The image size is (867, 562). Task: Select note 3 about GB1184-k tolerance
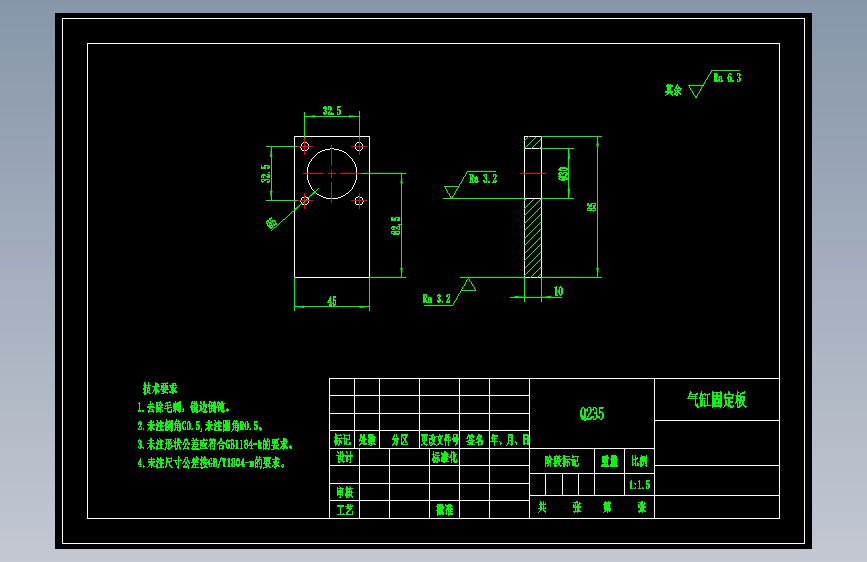(215, 444)
